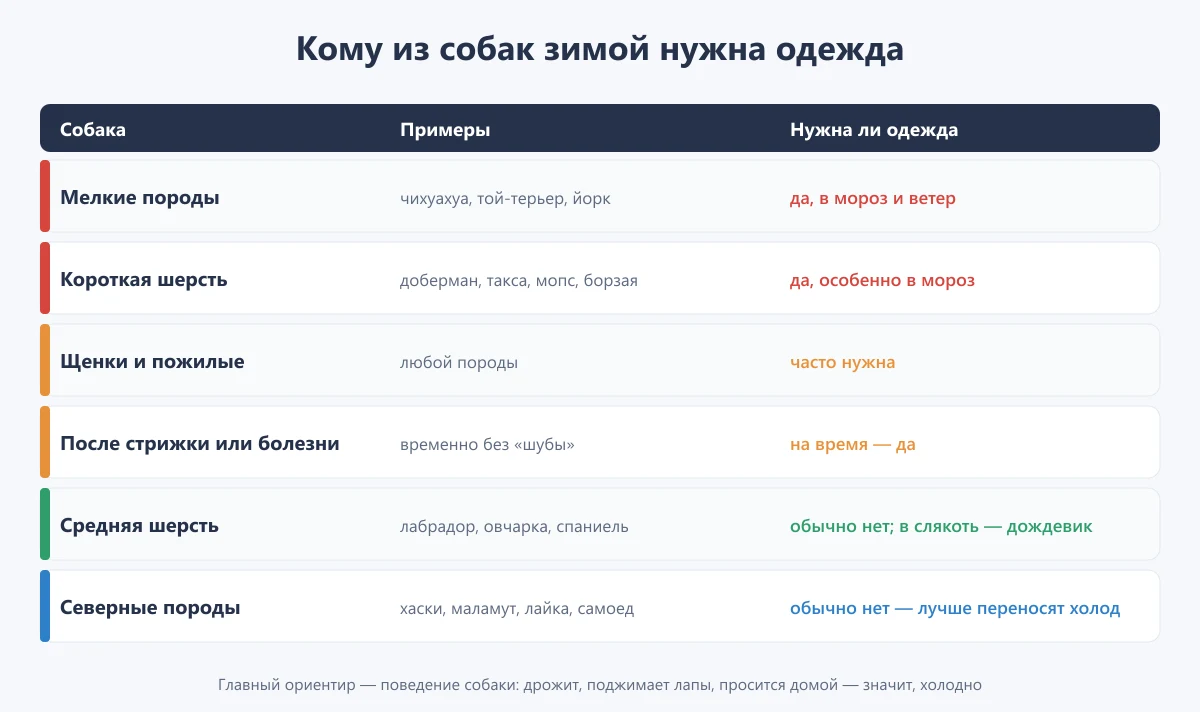Select the answer "обычно нет — лучше переносят холод"

(955, 608)
